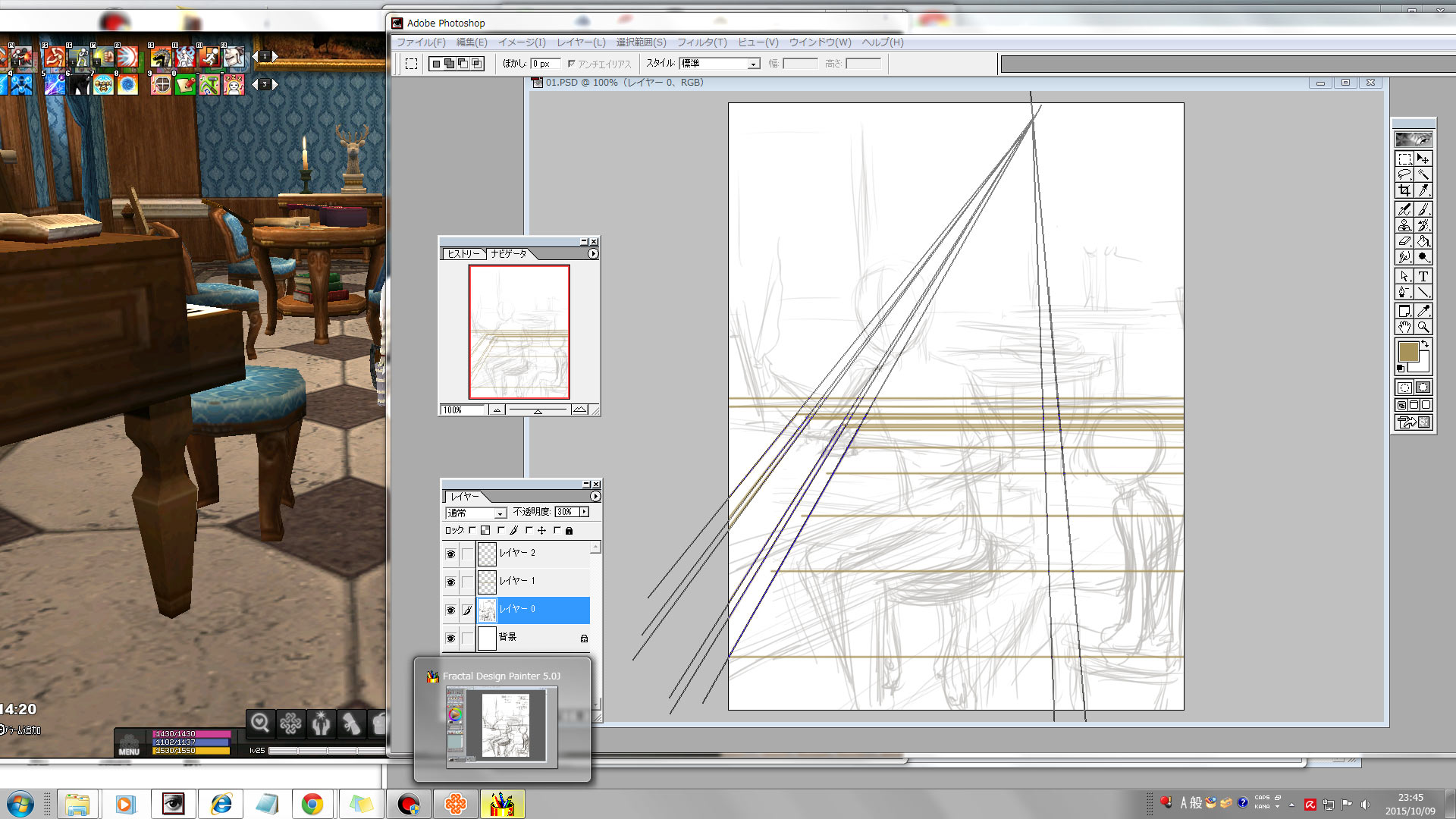Viewport: 1456px width, 819px height.
Task: Click the zoom-in button in navigator panel
Action: pos(579,409)
